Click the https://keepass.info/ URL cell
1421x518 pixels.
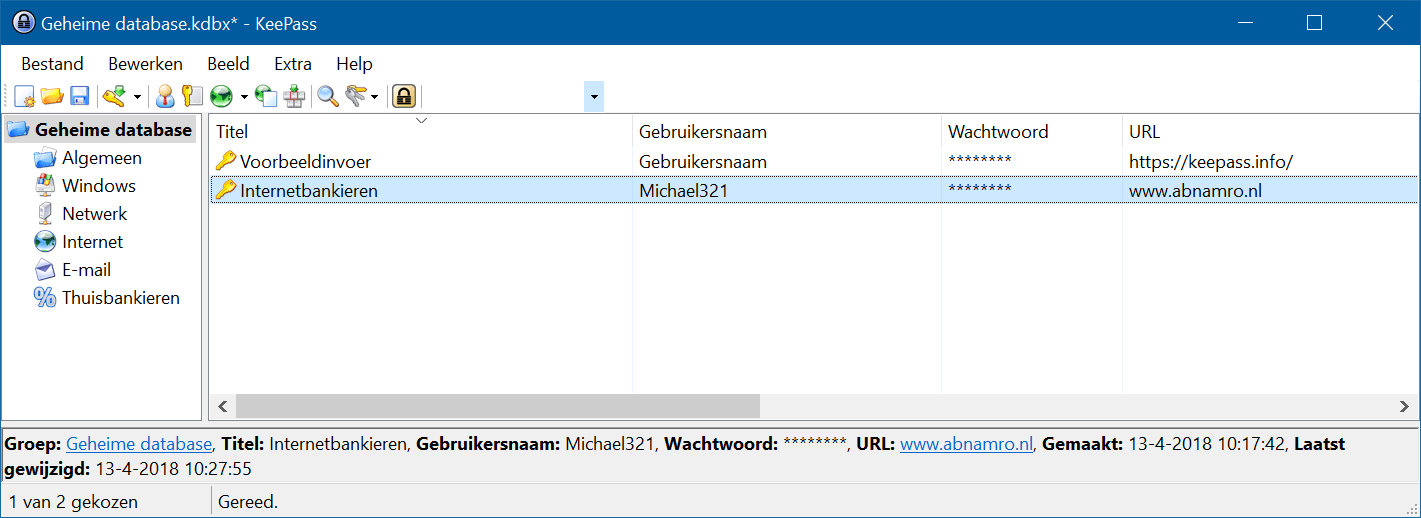coord(1212,162)
